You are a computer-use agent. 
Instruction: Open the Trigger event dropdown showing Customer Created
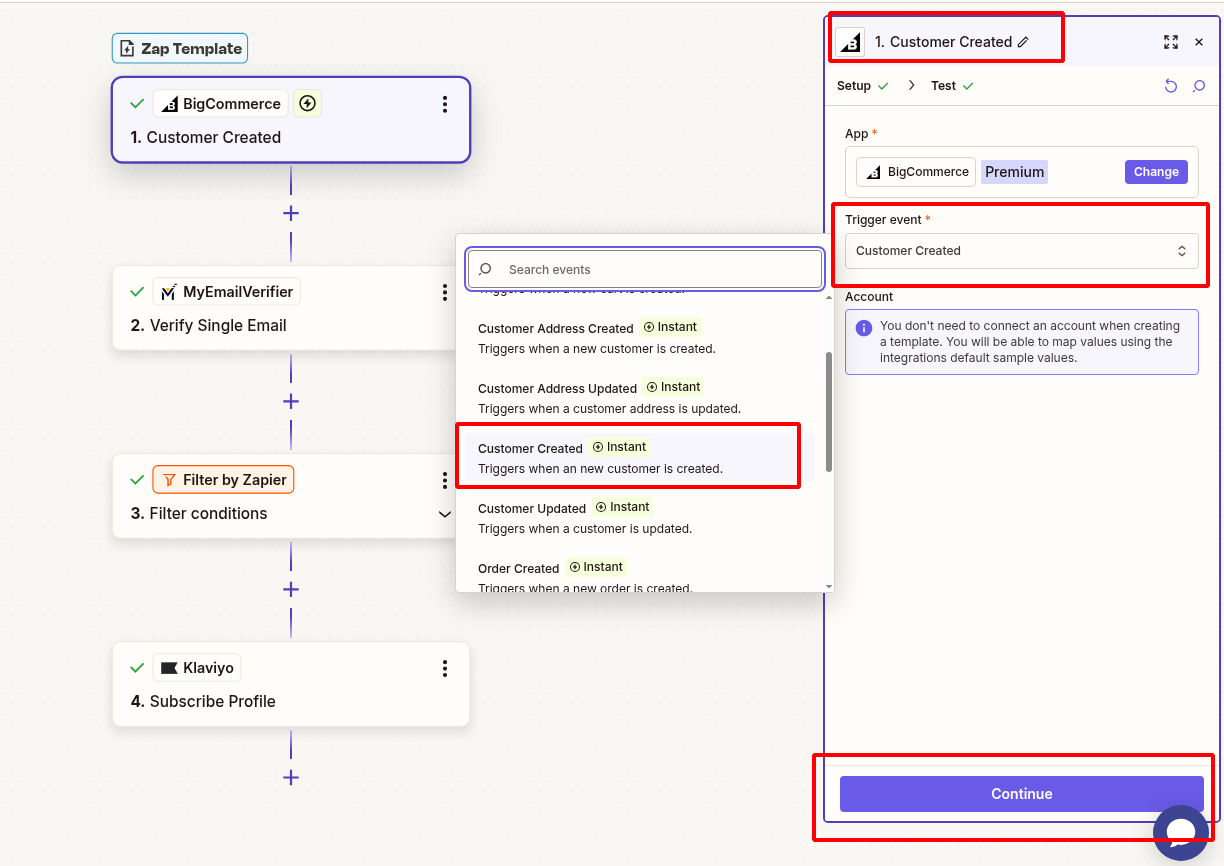[1021, 250]
